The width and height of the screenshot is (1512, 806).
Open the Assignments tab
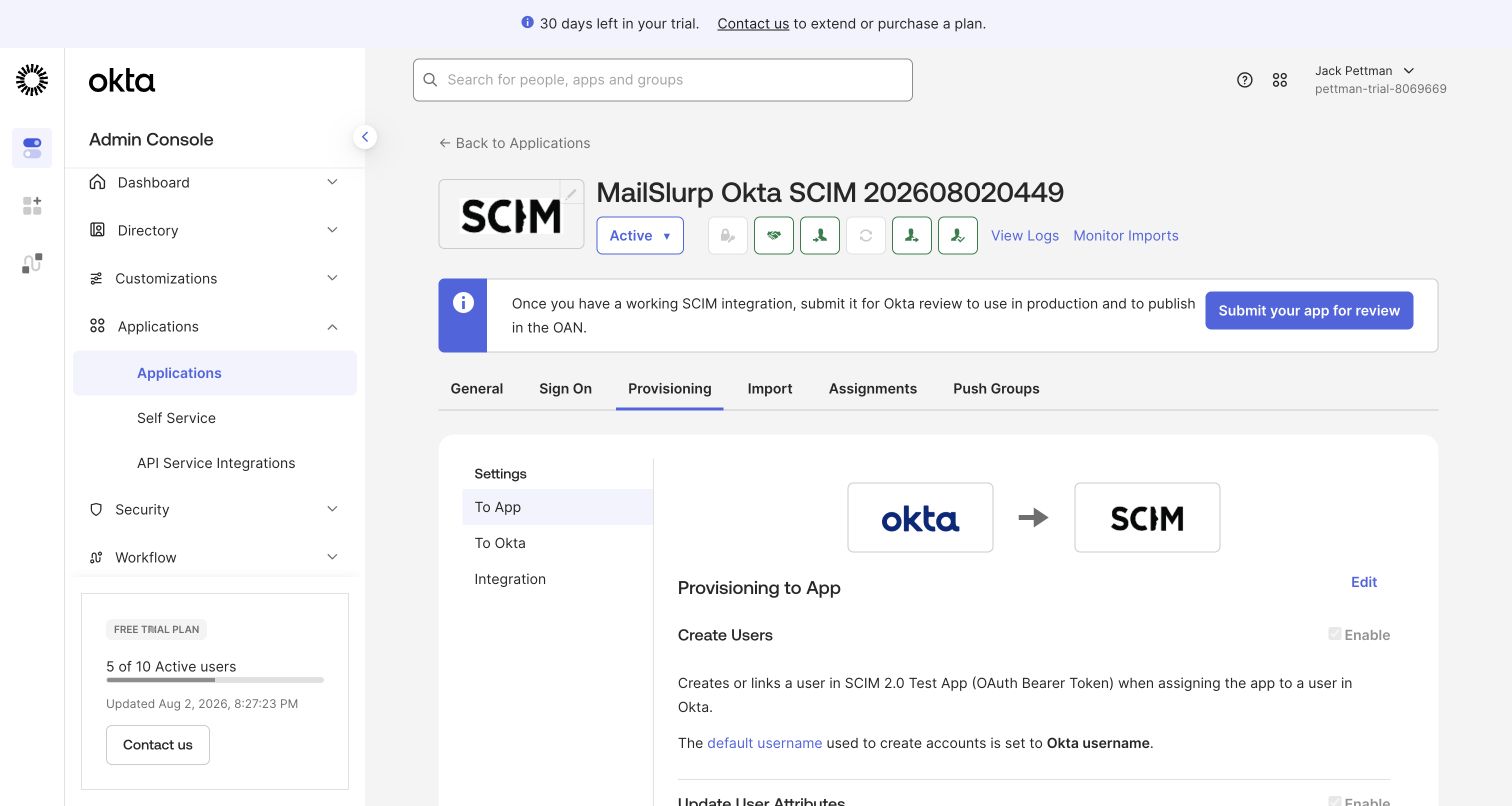coord(873,388)
